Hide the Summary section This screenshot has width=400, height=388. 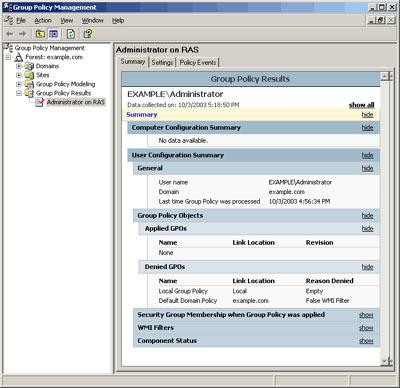click(x=367, y=115)
